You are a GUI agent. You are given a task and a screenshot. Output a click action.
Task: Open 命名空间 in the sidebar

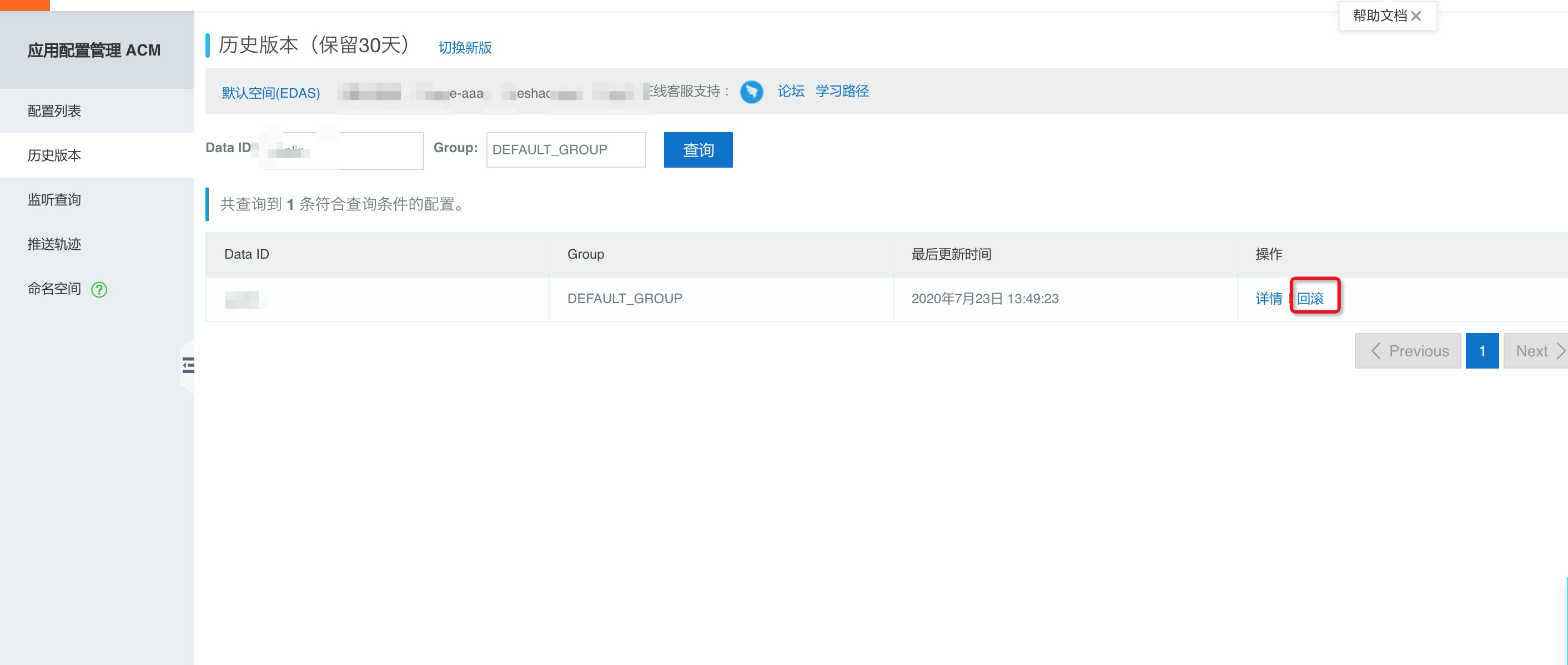[x=54, y=289]
